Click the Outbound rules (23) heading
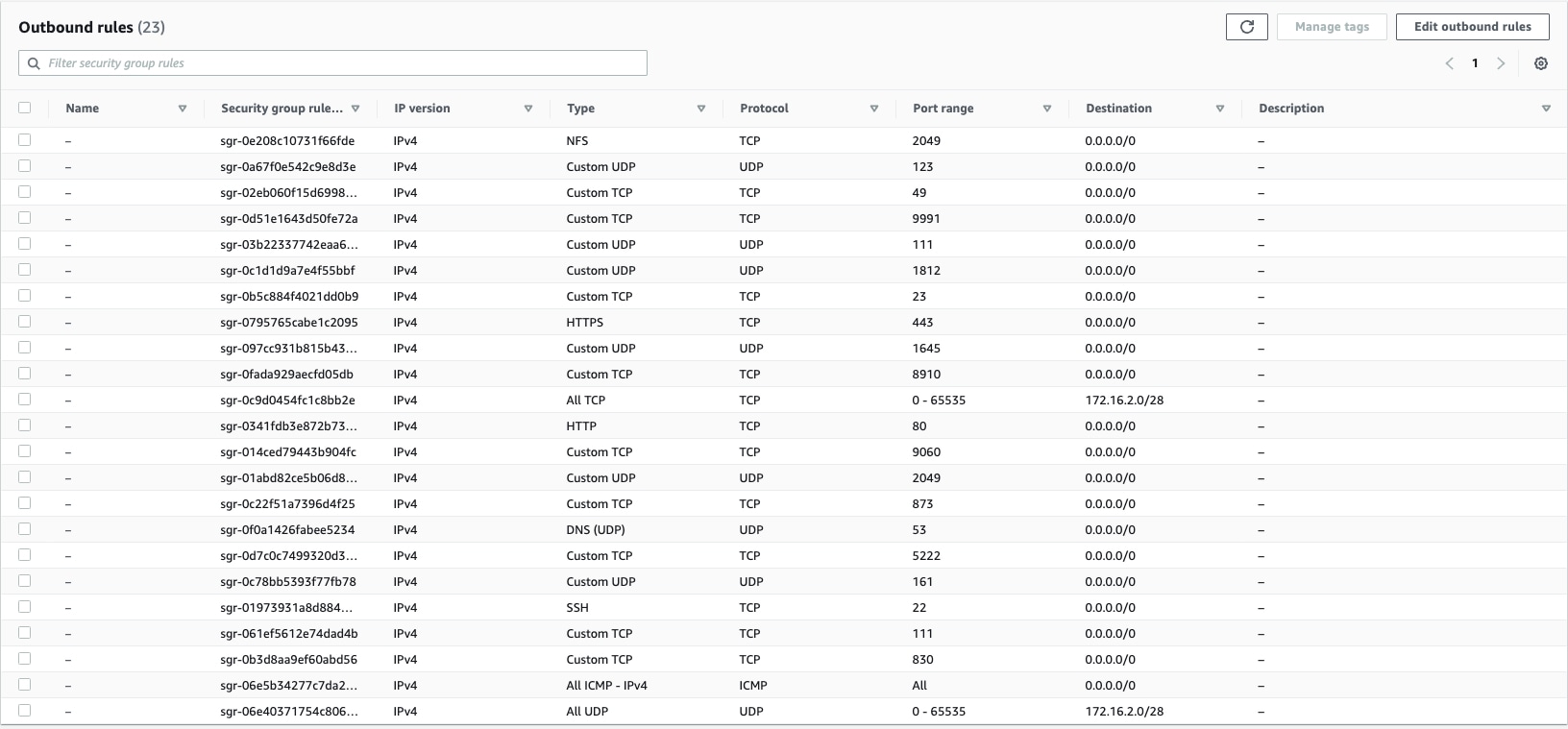The width and height of the screenshot is (1568, 729). 92,27
